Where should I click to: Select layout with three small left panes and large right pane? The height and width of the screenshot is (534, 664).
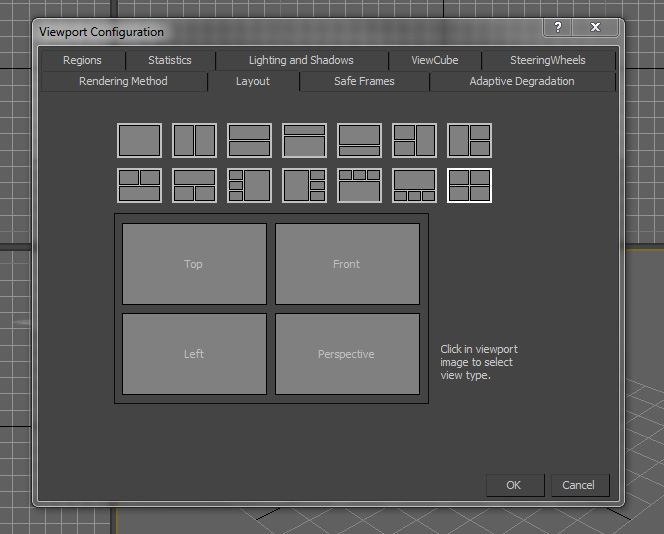[x=249, y=185]
